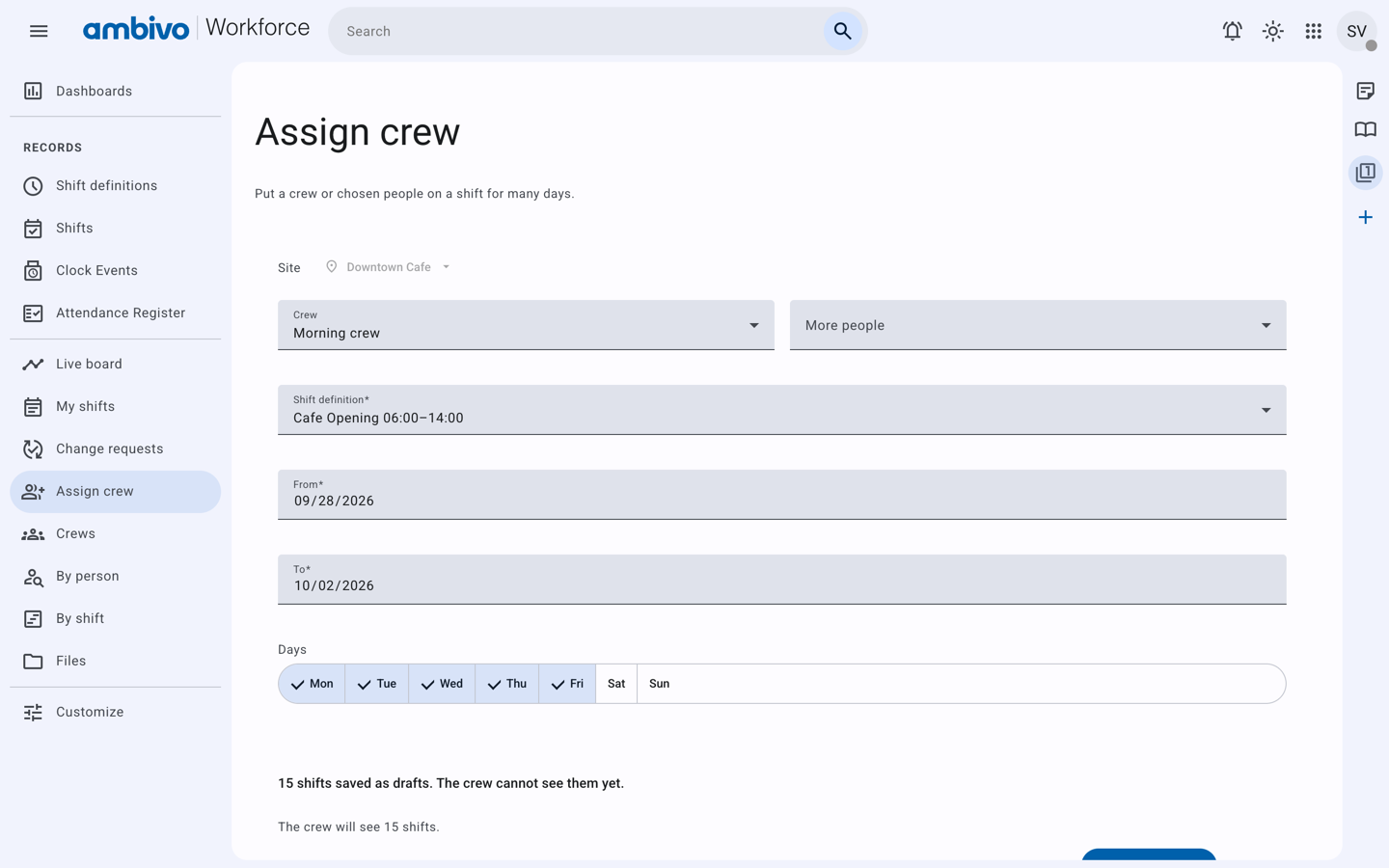Open the apps grid launcher
This screenshot has height=868, width=1389.
(1313, 31)
